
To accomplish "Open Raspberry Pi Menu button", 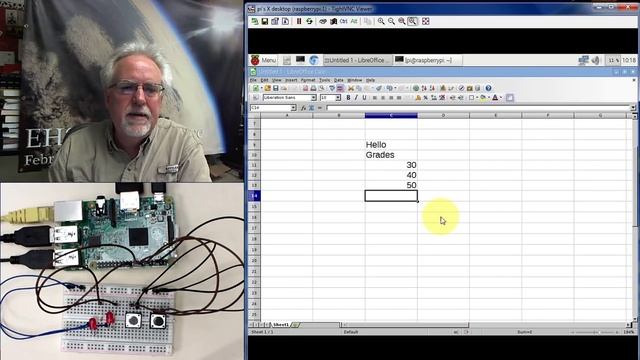I will pyautogui.click(x=264, y=60).
